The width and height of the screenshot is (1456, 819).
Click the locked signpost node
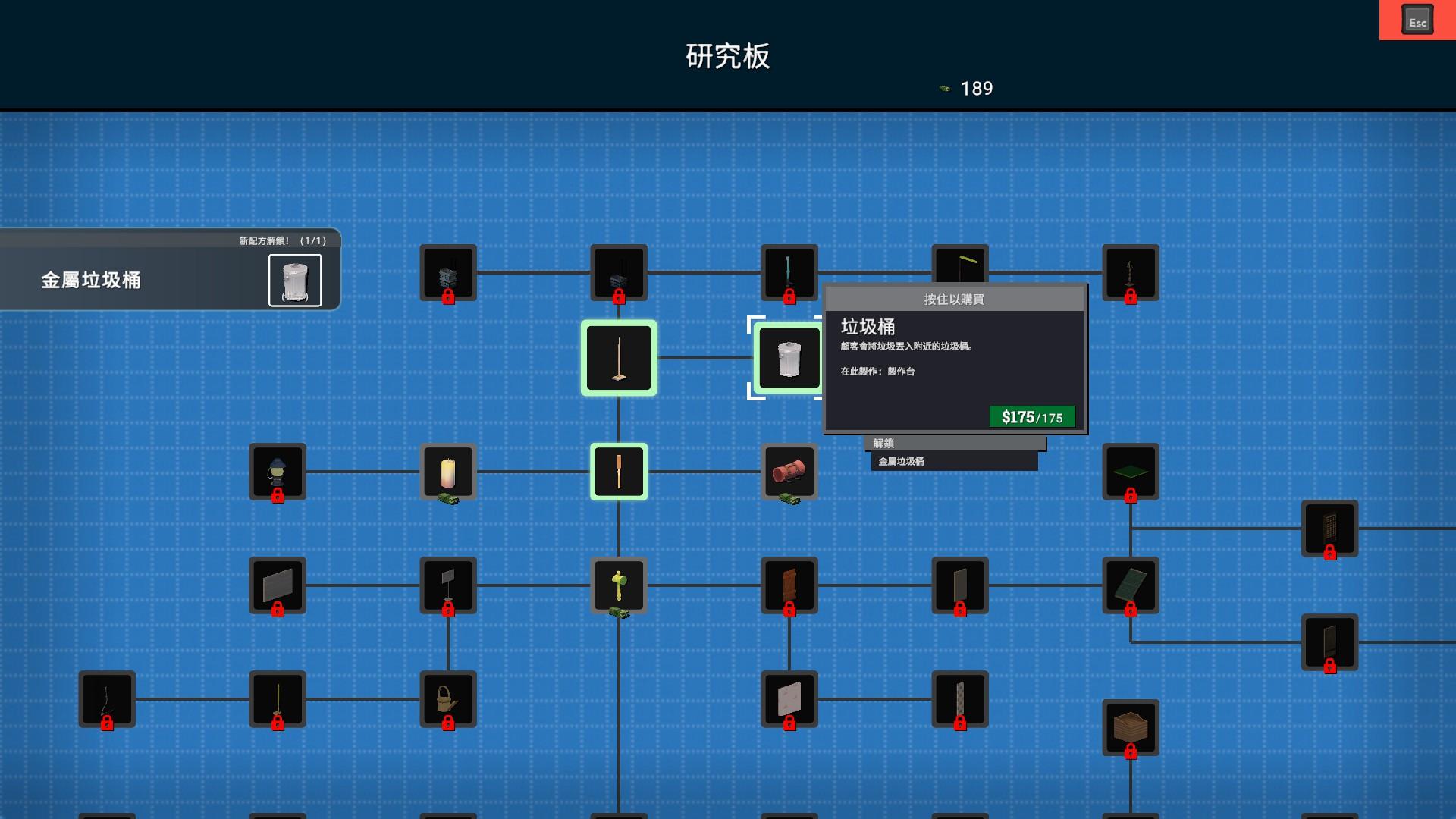pyautogui.click(x=448, y=585)
